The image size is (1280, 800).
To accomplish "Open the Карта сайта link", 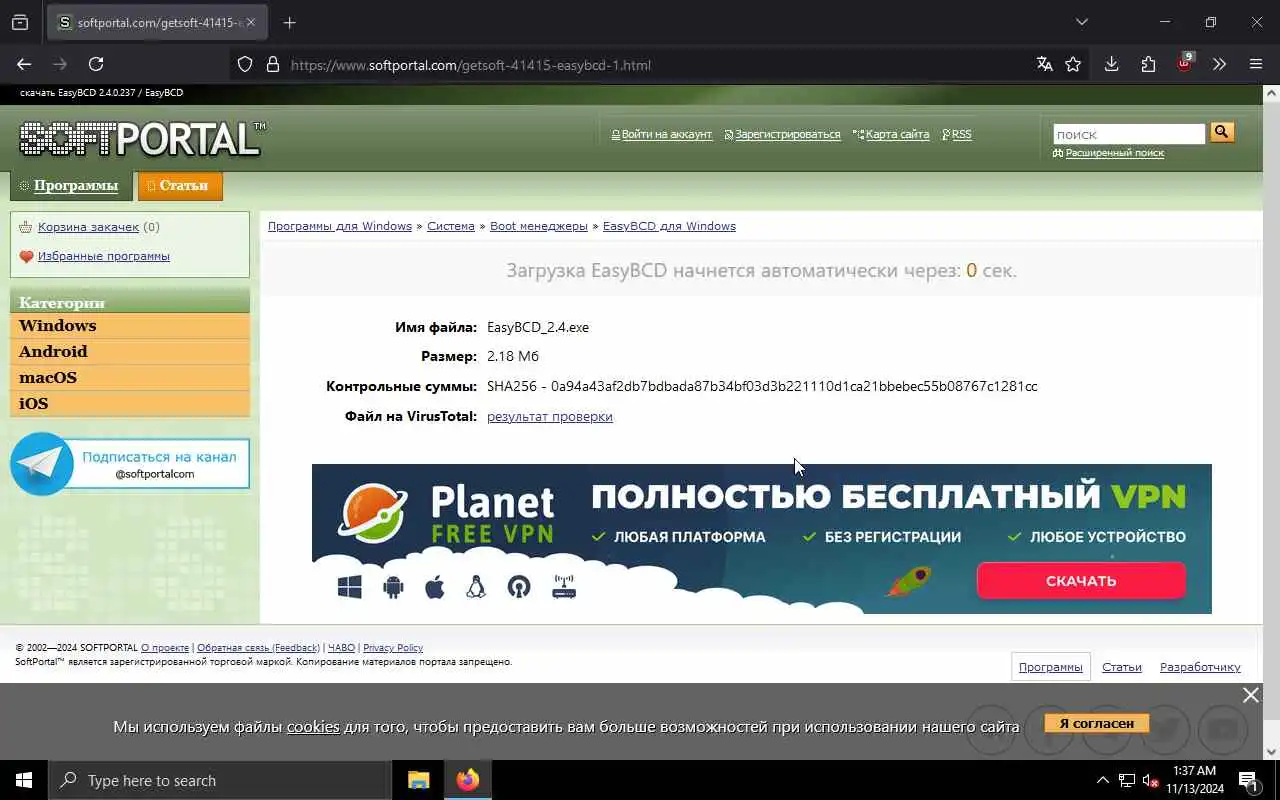I will [x=897, y=134].
